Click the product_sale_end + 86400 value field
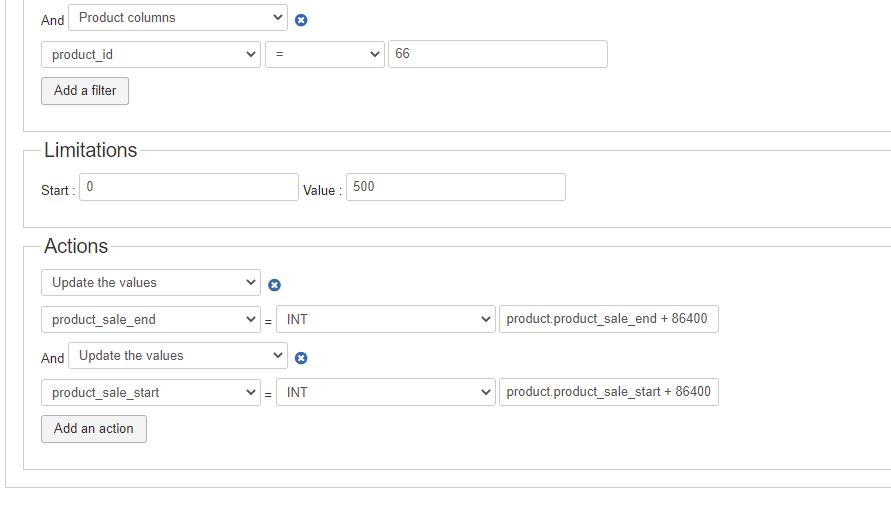This screenshot has height=520, width=891. 608,320
